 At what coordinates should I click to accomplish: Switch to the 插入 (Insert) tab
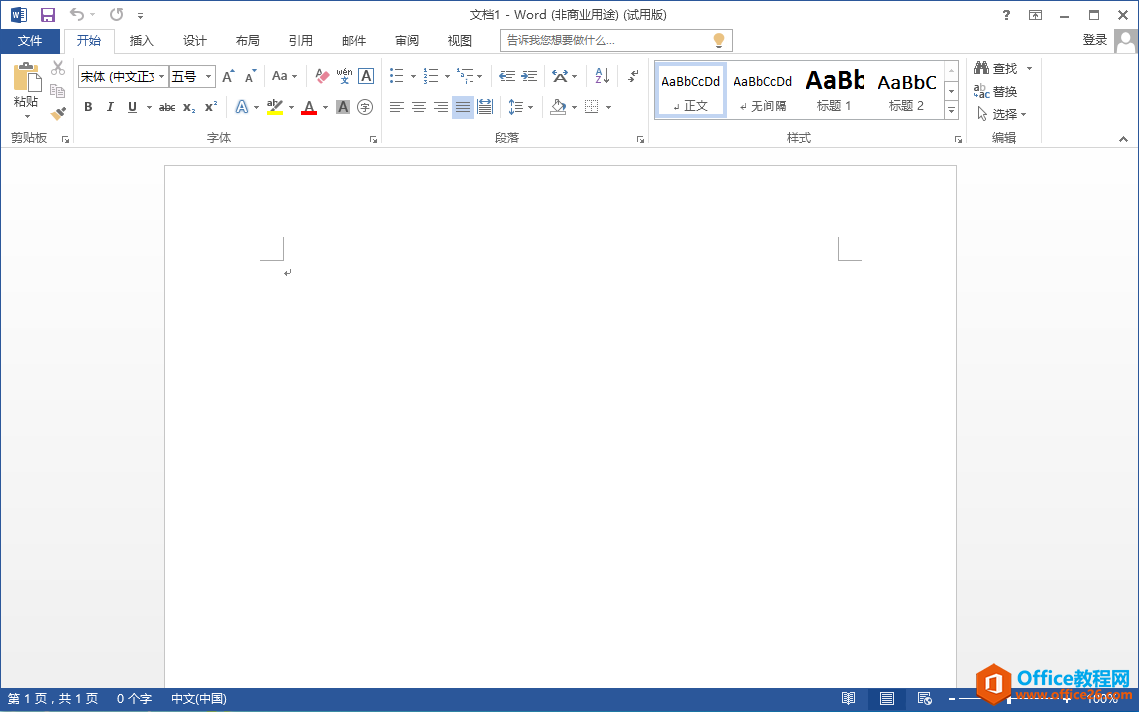(142, 41)
